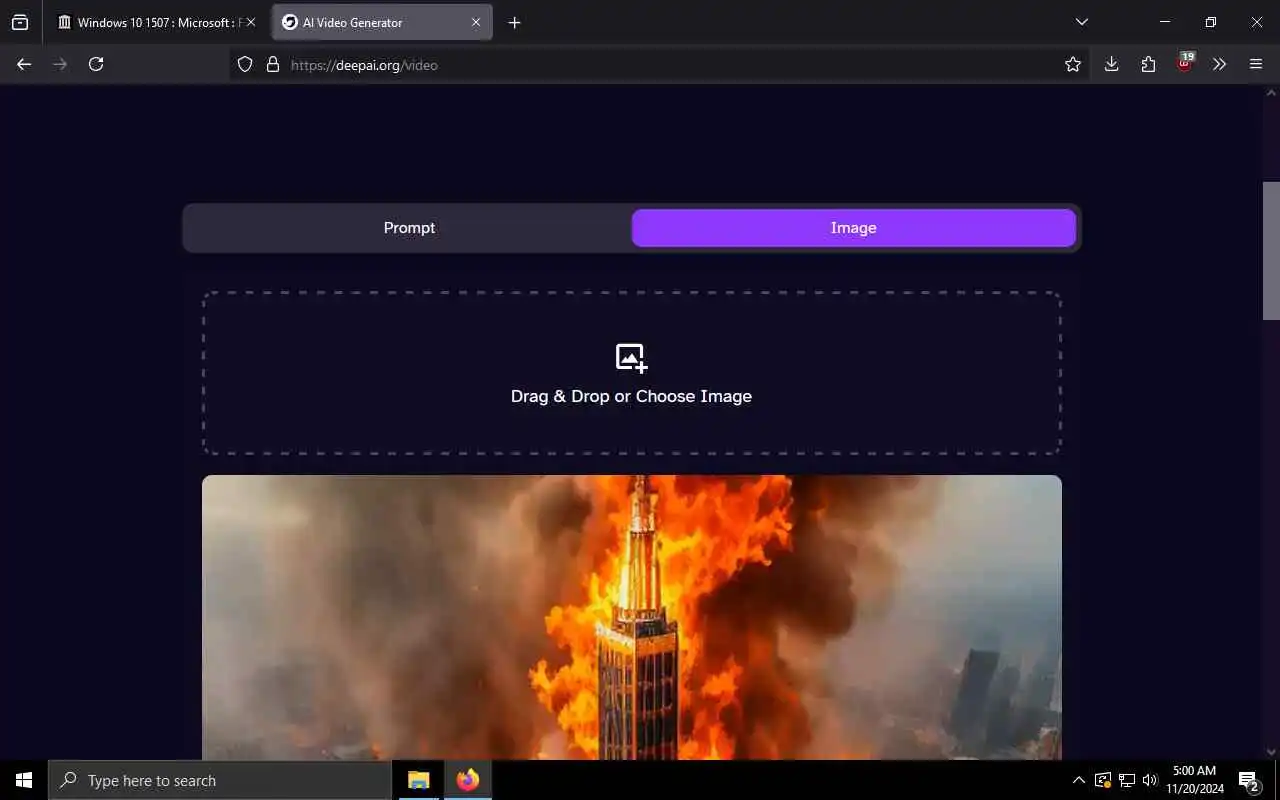
Task: Open the volume speaker tray icon
Action: click(x=1150, y=780)
